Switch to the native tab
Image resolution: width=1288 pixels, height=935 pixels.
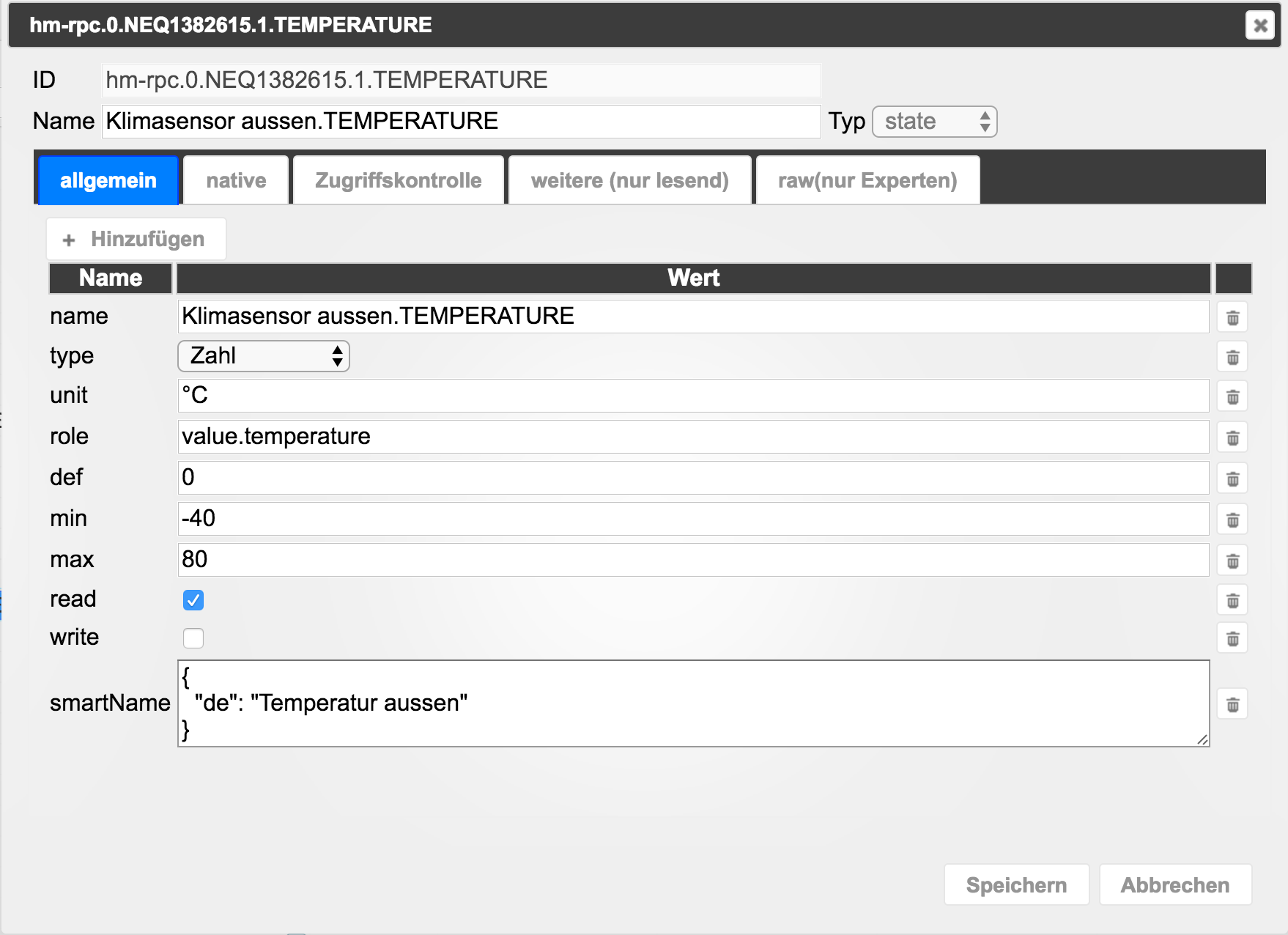click(236, 180)
